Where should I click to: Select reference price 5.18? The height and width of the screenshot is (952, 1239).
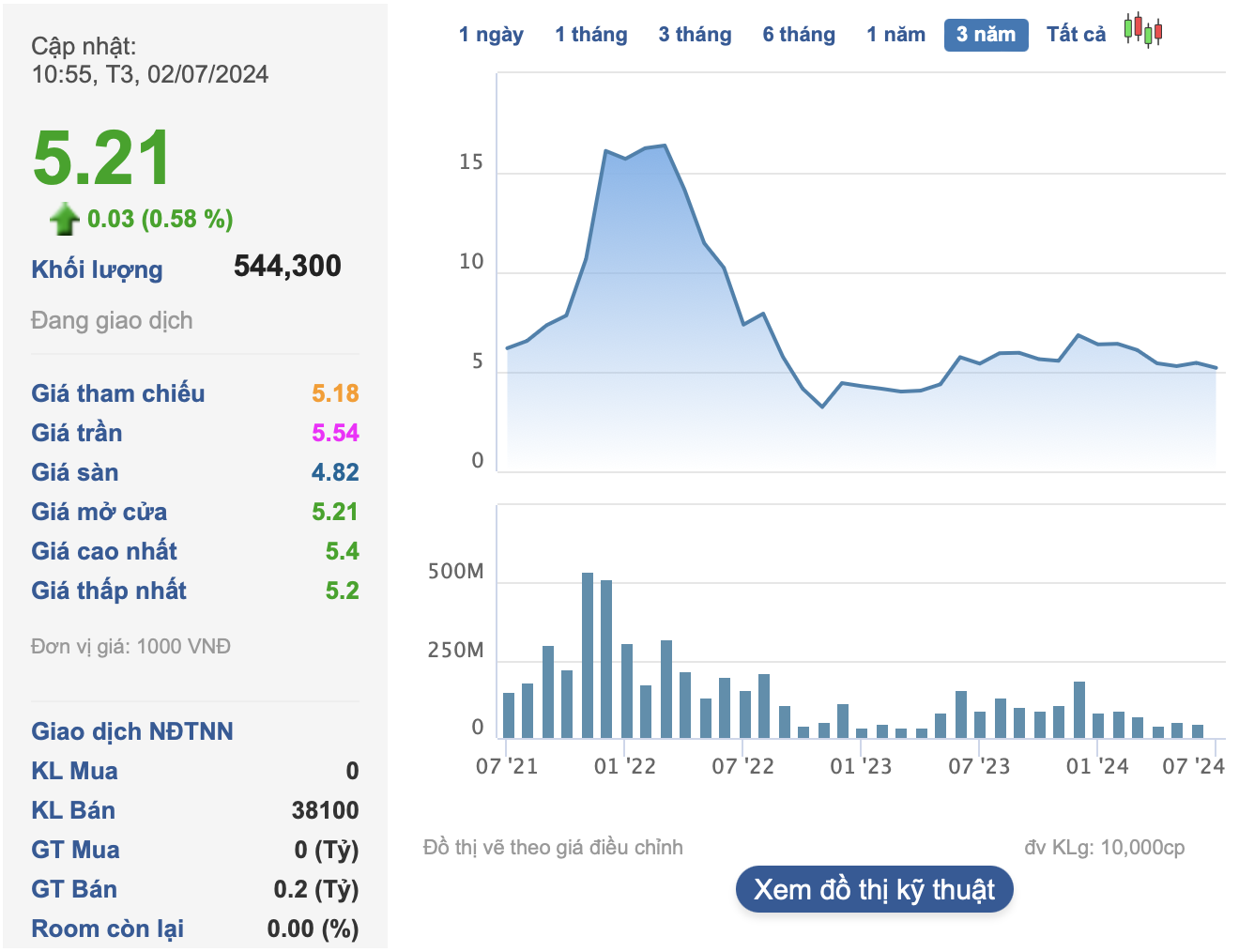click(335, 393)
